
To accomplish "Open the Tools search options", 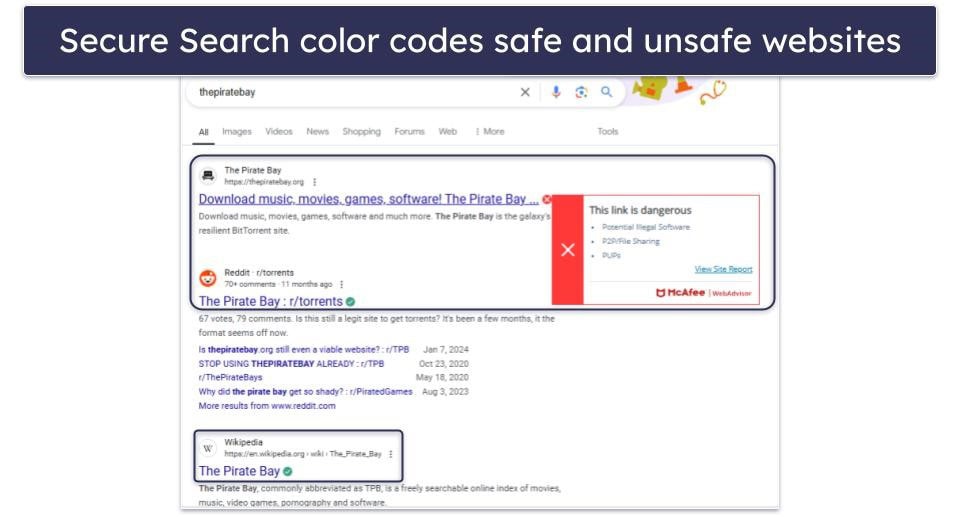I will (x=608, y=131).
